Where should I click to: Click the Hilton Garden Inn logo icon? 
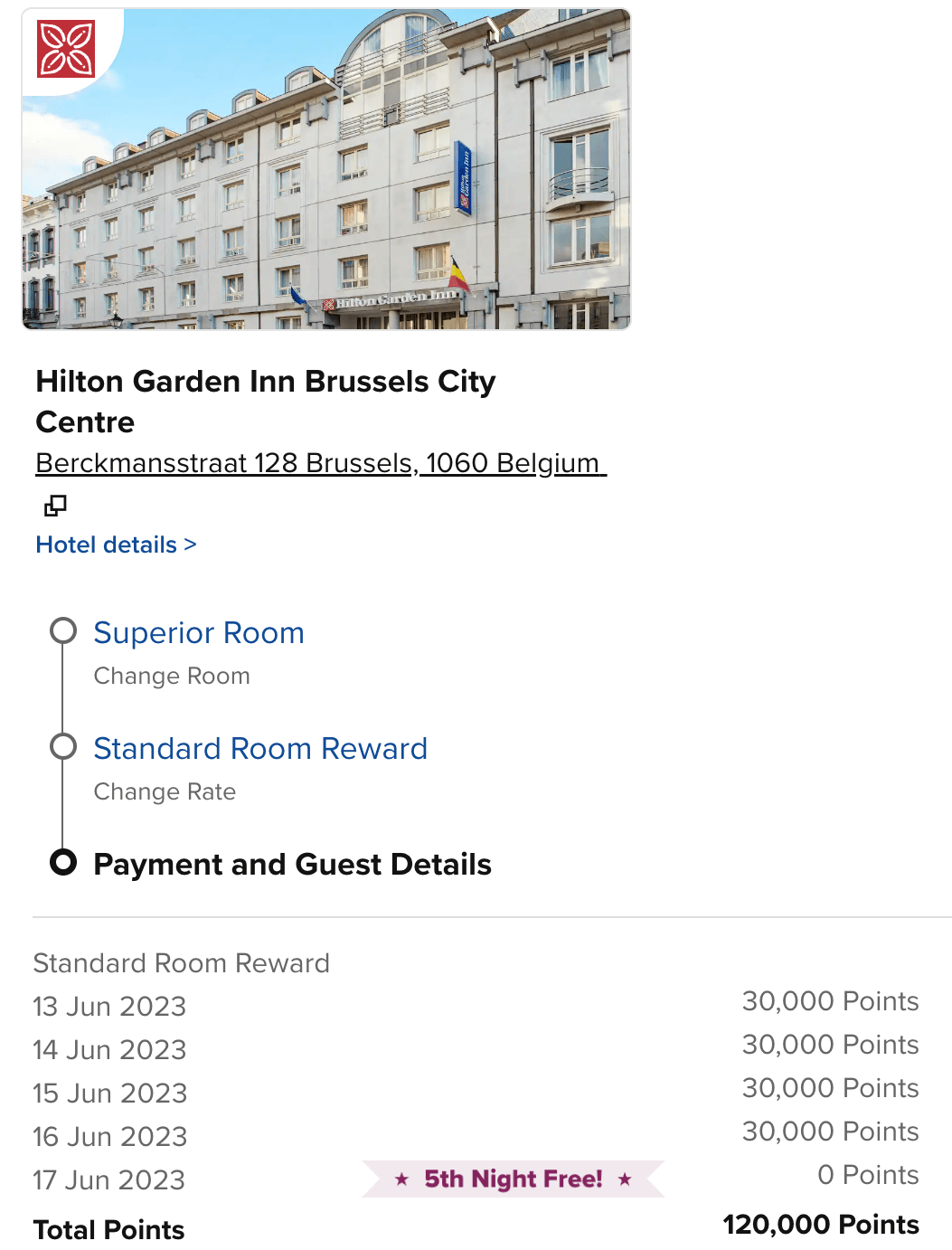[66, 49]
